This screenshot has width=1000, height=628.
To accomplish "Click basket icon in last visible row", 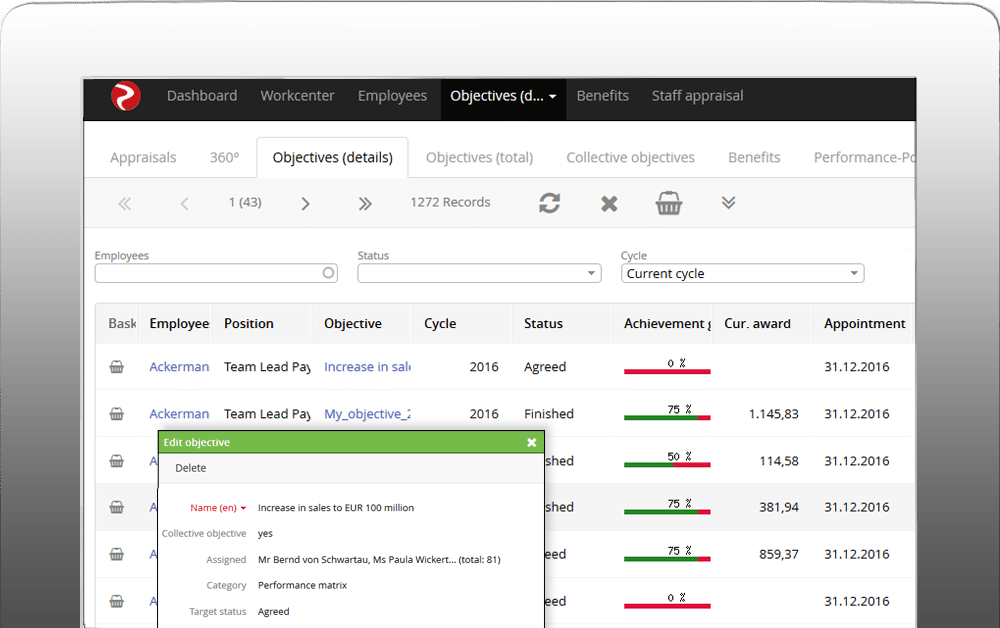I will click(117, 601).
